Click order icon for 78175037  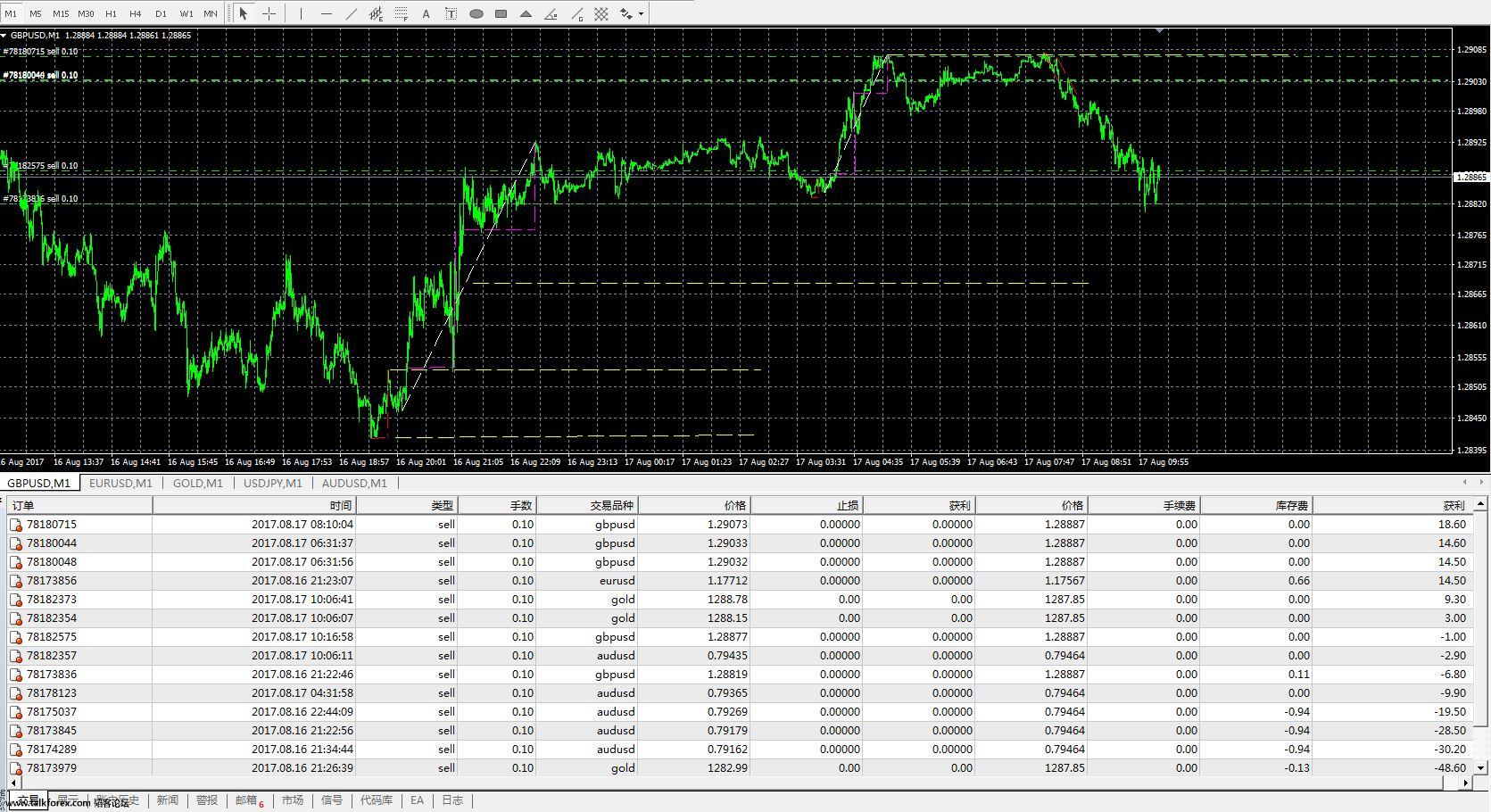(16, 712)
